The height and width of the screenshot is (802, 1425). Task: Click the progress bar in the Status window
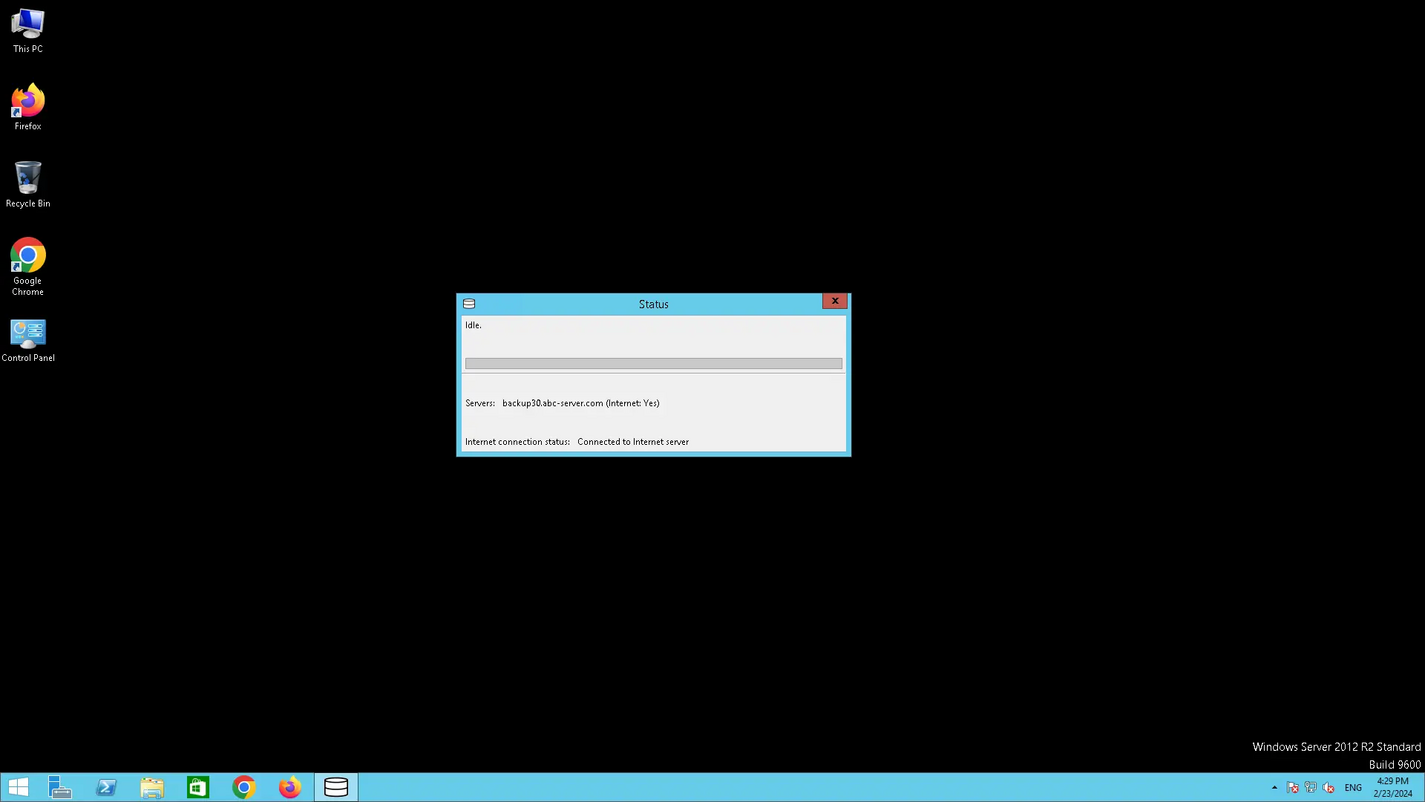click(653, 362)
